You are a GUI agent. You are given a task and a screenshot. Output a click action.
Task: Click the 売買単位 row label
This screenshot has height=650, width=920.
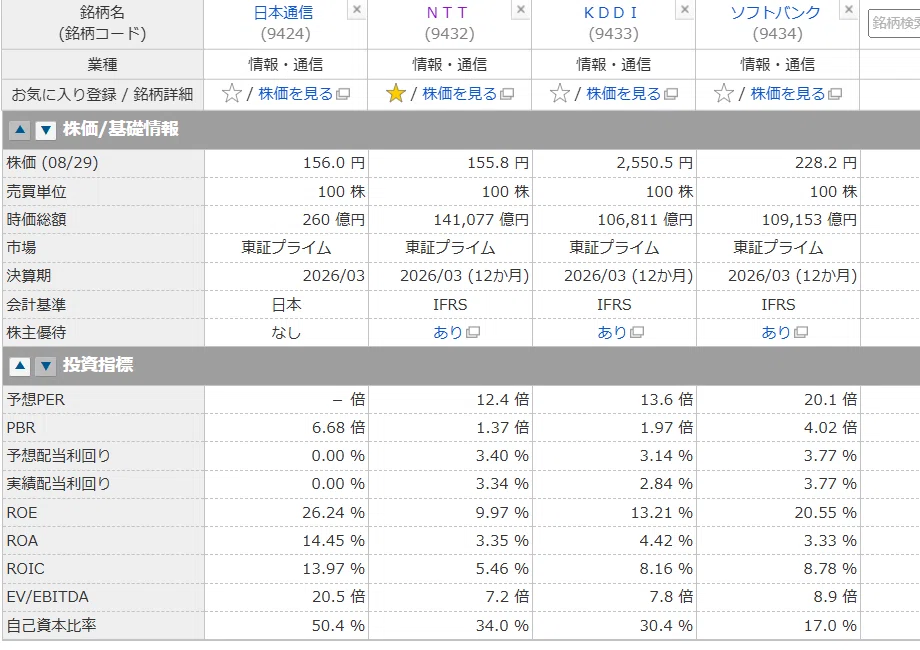point(36,192)
